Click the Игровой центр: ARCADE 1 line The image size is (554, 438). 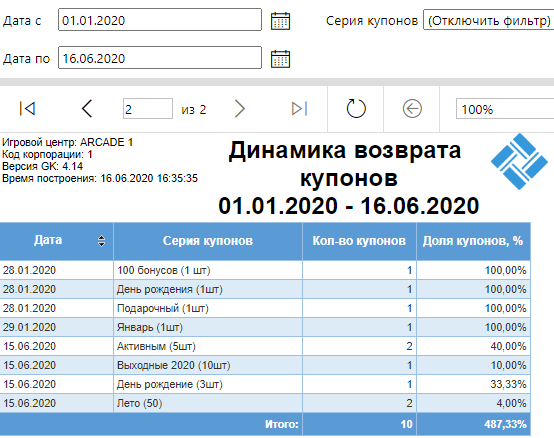click(x=67, y=142)
